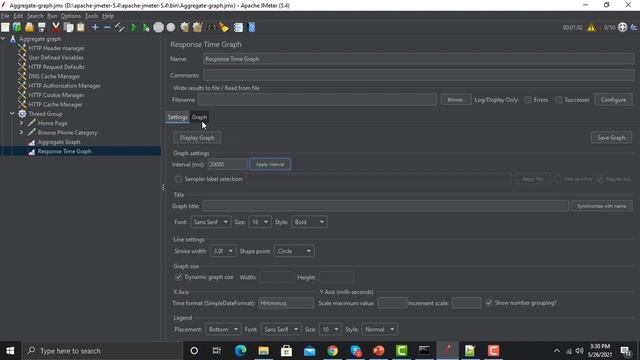Open the title Font Sans Serif dropdown

211,222
